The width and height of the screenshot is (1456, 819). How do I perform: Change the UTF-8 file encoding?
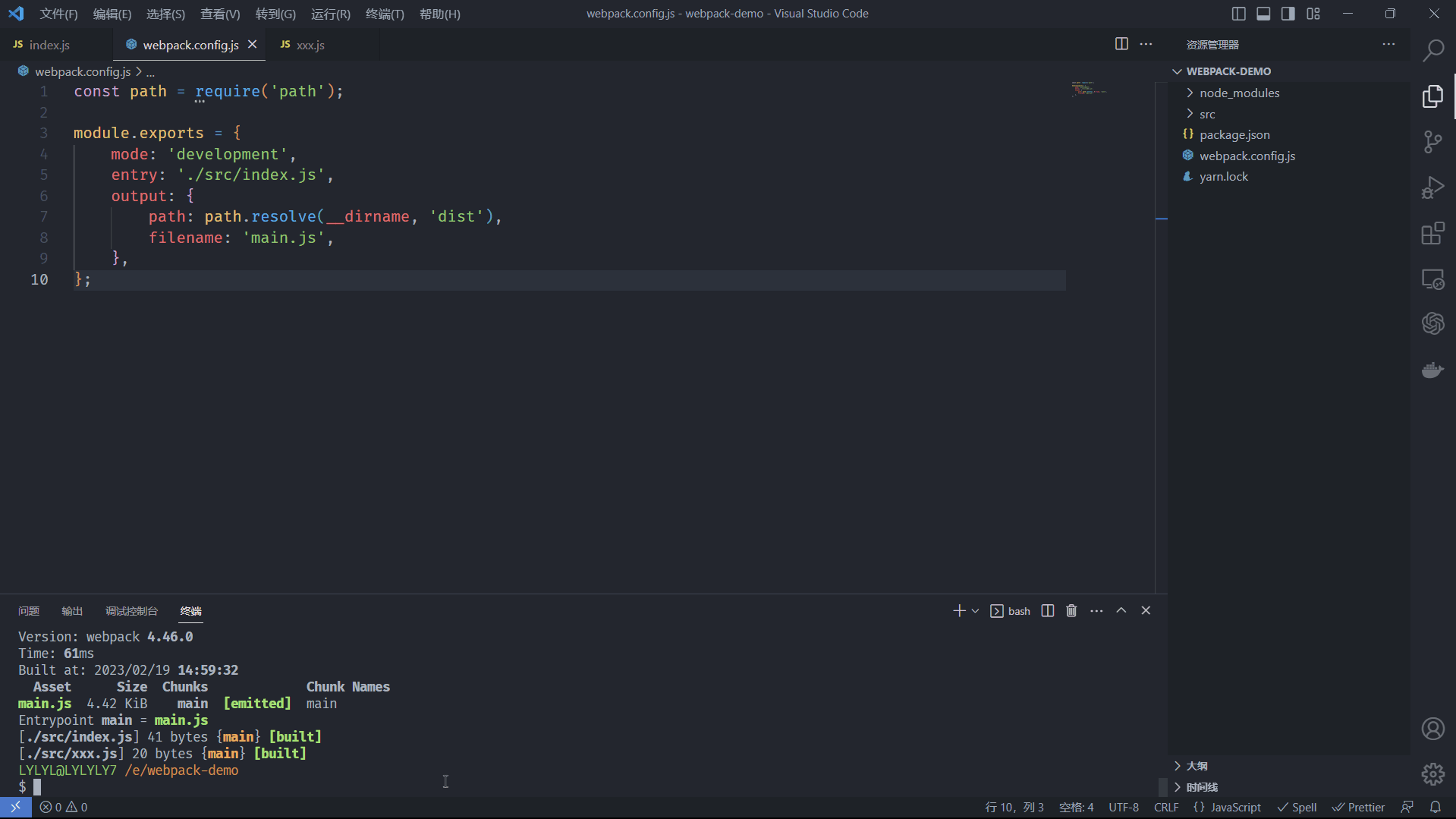[1124, 807]
